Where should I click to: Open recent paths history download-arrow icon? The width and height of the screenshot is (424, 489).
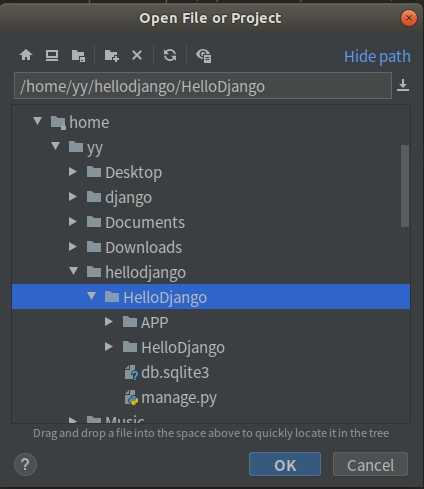click(403, 85)
